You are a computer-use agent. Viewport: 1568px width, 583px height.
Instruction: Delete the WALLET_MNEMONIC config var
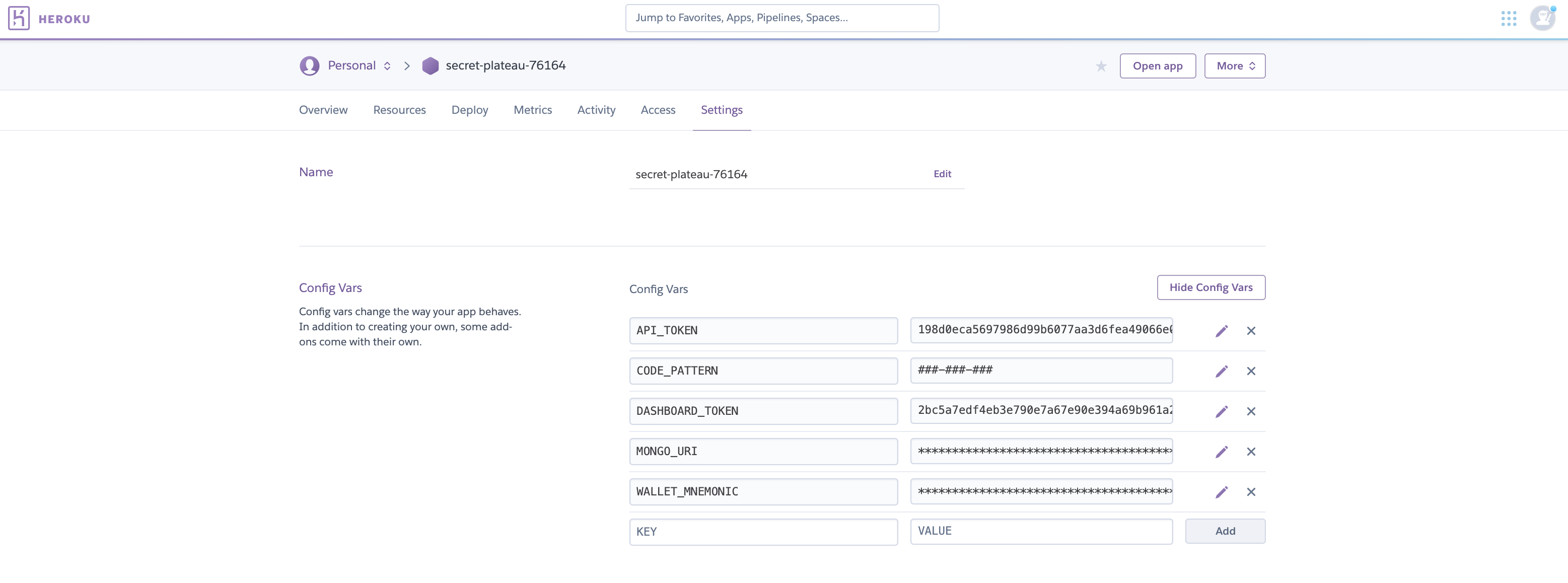pos(1251,492)
